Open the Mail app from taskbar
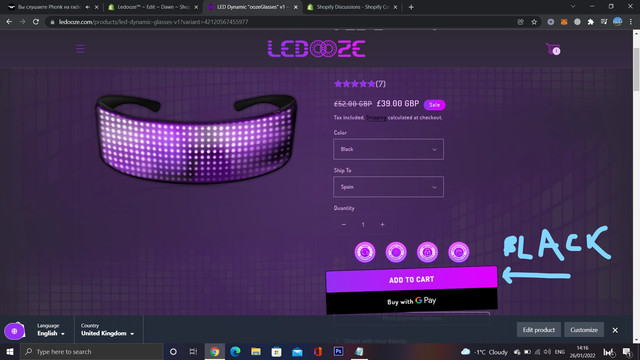 [x=297, y=351]
